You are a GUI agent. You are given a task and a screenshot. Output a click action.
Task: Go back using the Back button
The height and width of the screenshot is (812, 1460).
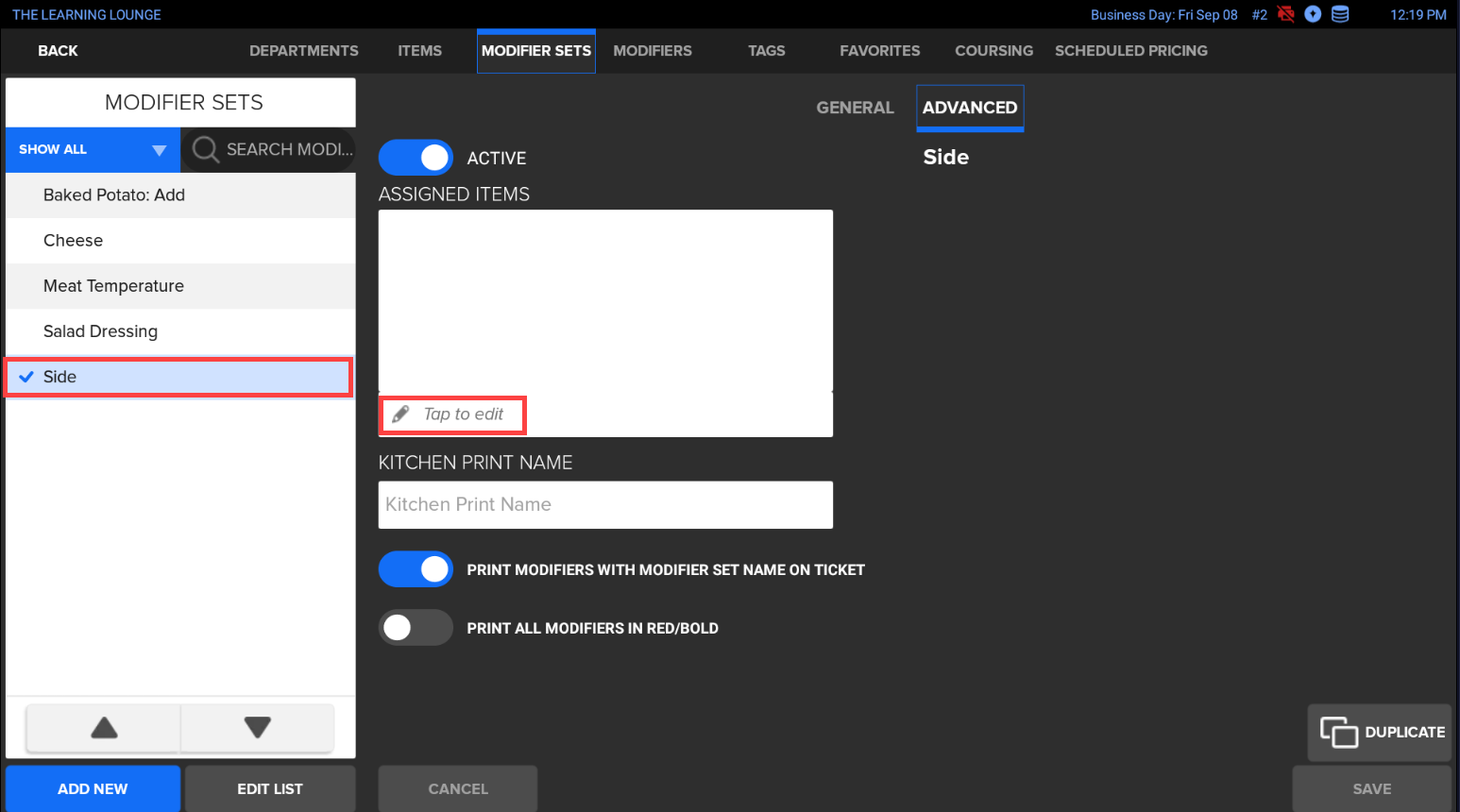point(58,51)
